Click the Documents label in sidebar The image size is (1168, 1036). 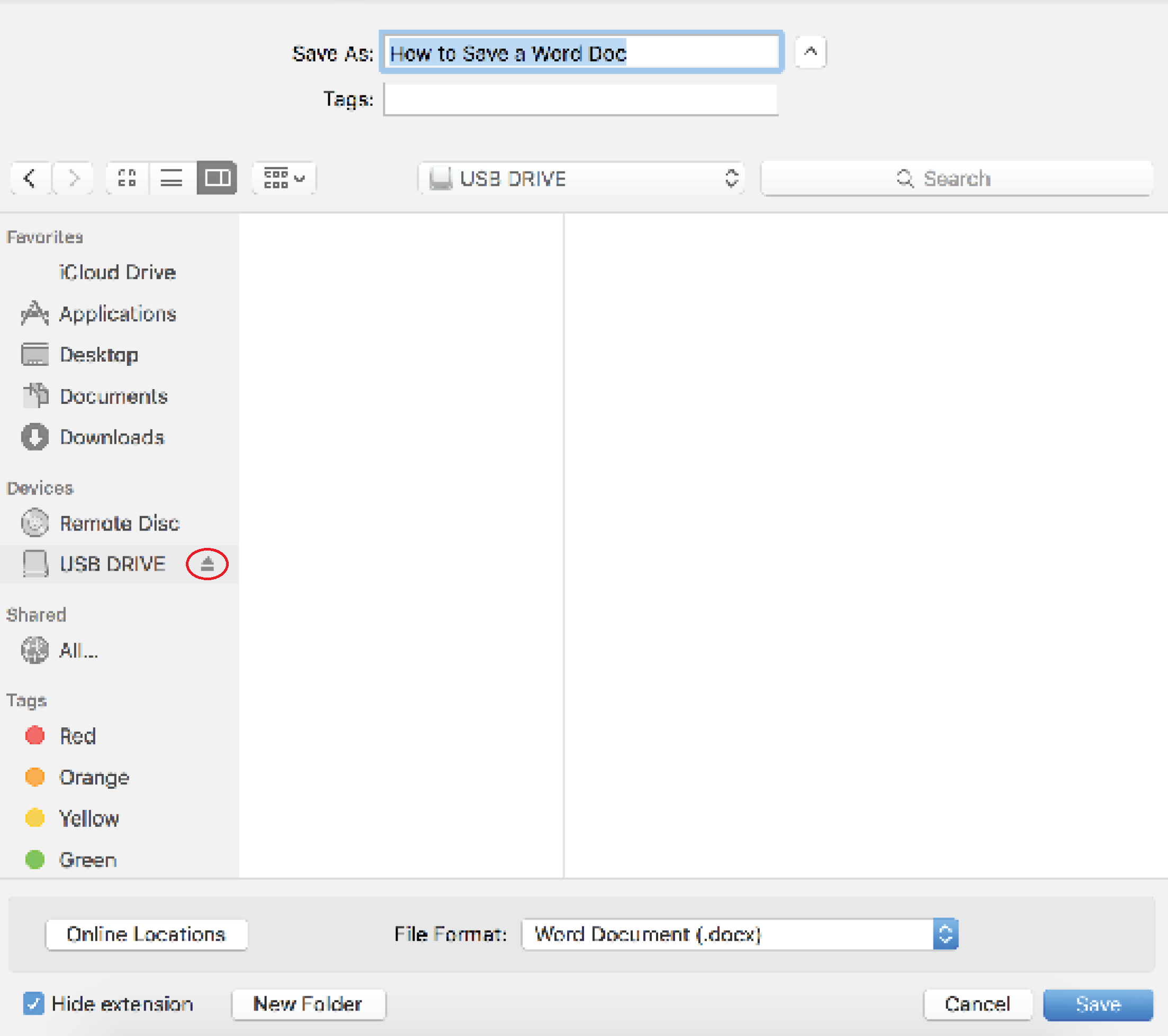[114, 396]
